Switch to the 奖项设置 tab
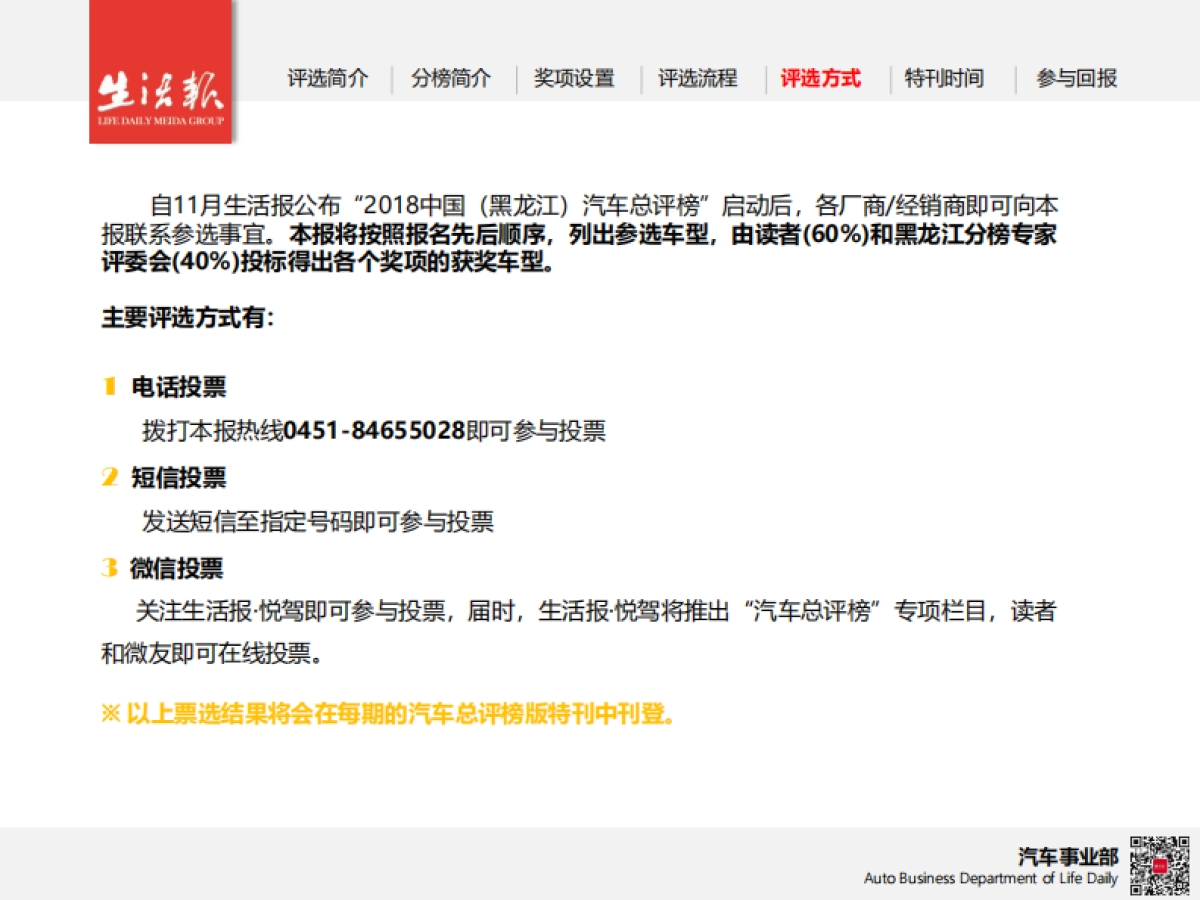The width and height of the screenshot is (1200, 900). pos(573,78)
